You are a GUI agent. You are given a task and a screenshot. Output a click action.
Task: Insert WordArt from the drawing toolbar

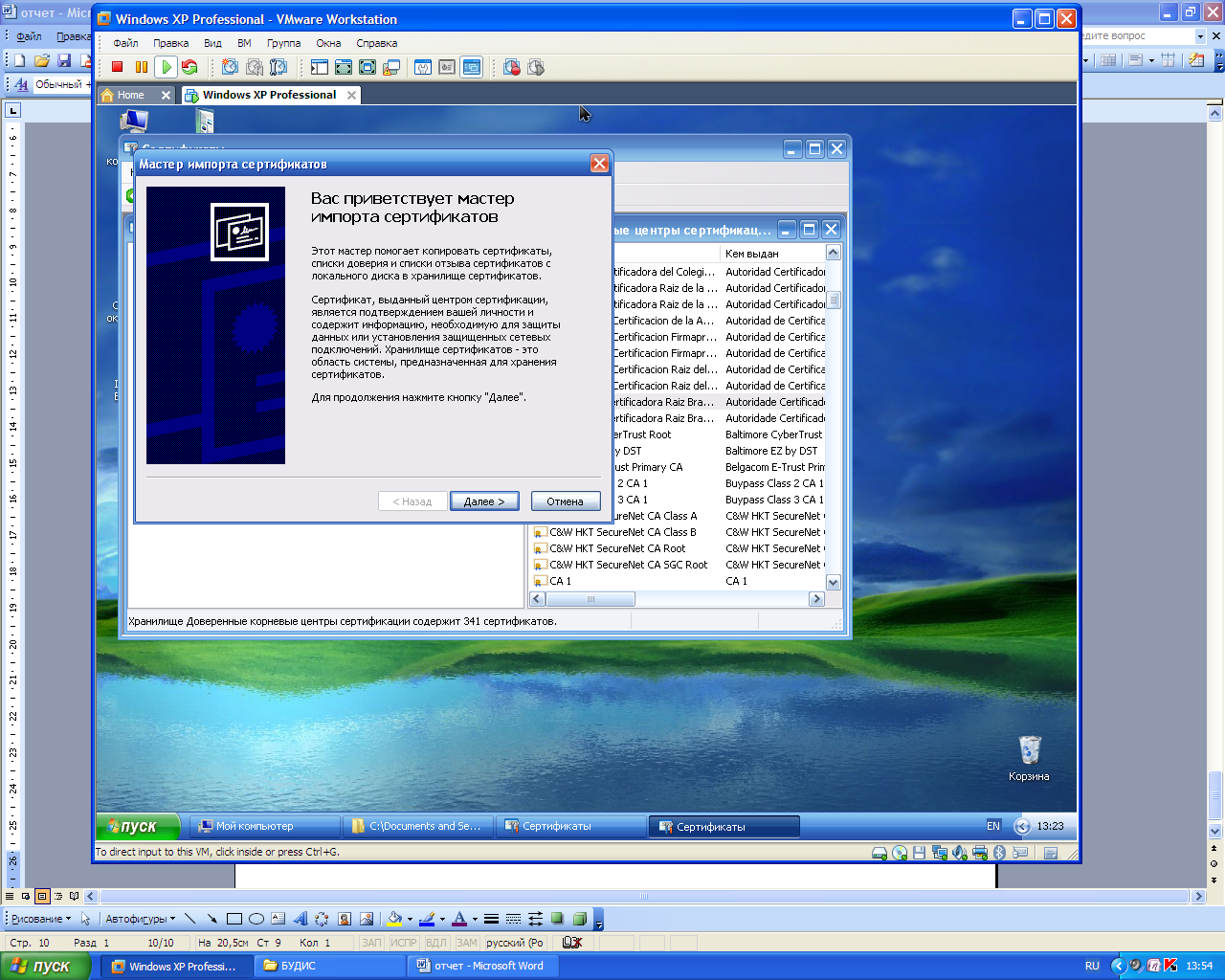pyautogui.click(x=301, y=919)
